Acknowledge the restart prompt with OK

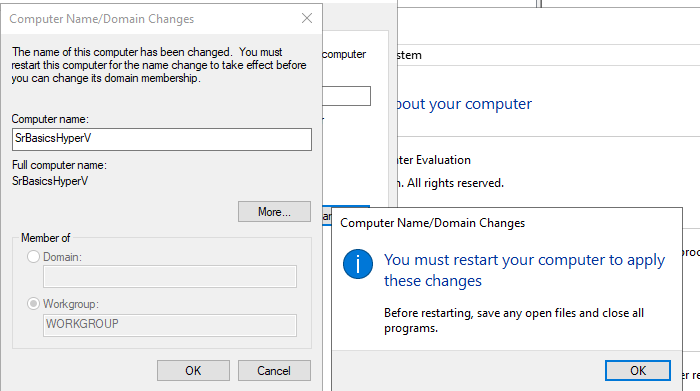638,370
